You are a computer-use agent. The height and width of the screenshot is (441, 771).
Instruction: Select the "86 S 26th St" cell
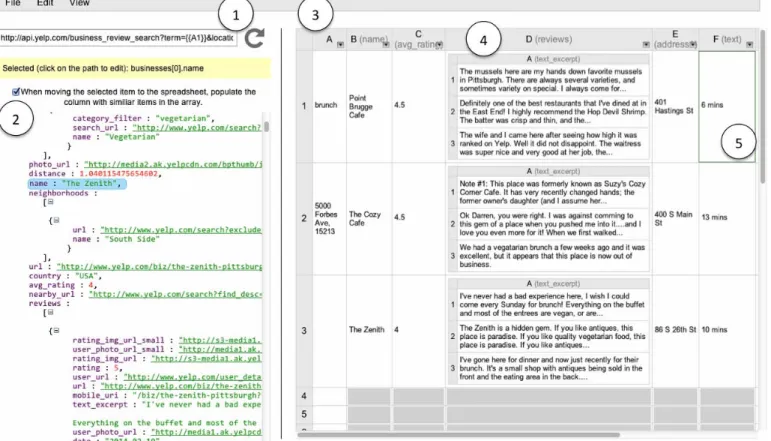(x=675, y=330)
